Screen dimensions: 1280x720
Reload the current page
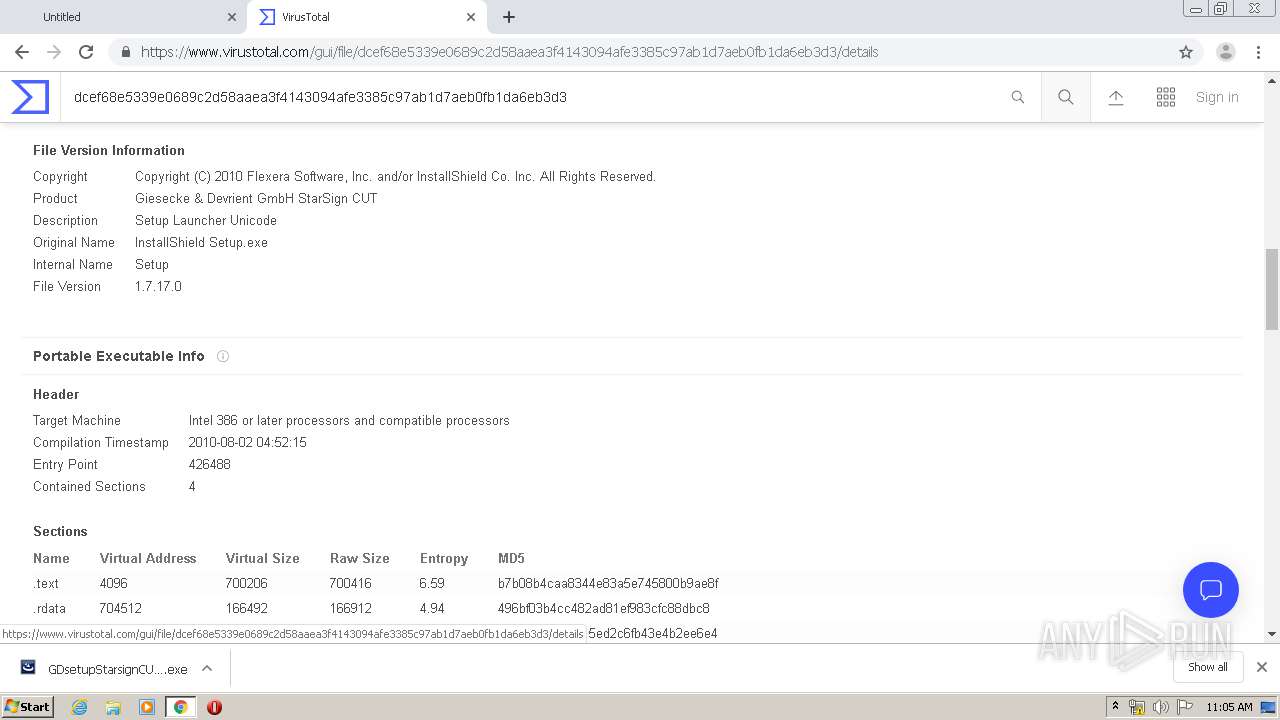(x=86, y=52)
